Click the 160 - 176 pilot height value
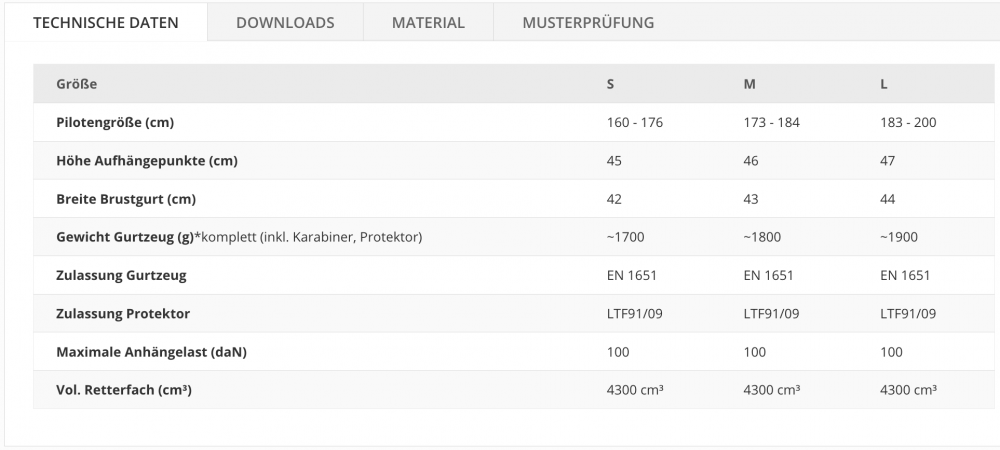1000x450 pixels. [635, 122]
